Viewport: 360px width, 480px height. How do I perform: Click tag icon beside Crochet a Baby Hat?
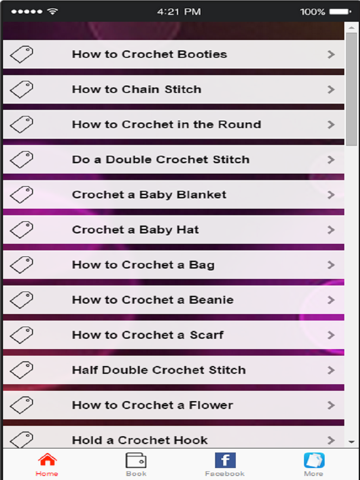[22, 230]
